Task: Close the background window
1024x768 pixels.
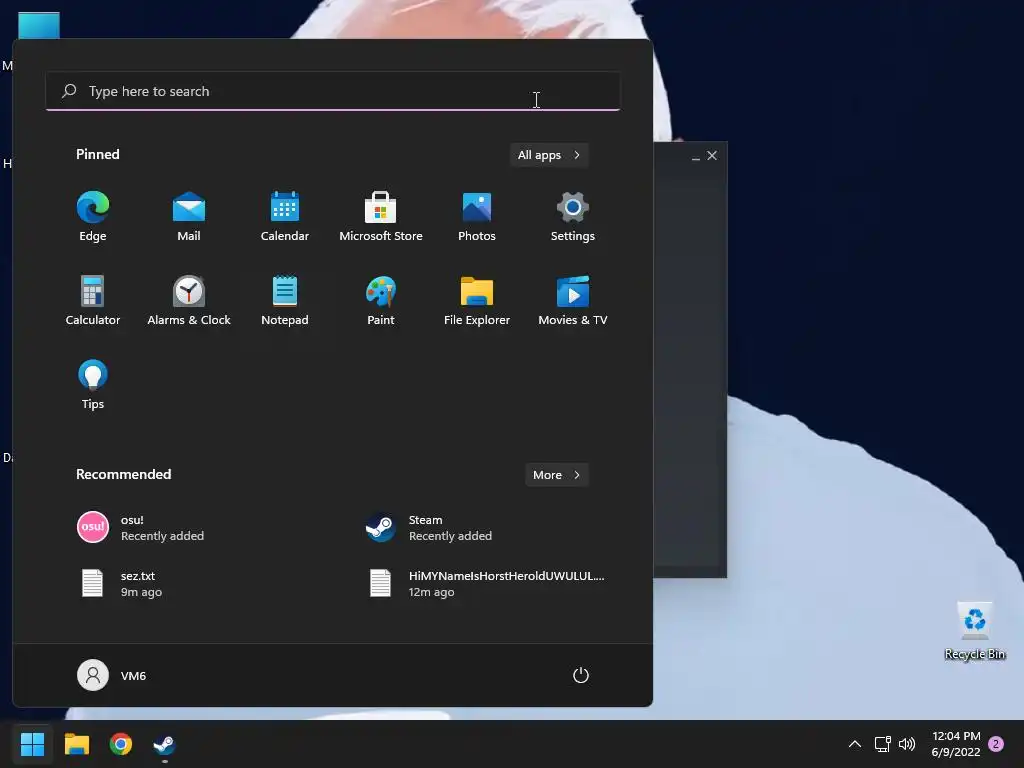Action: click(712, 155)
